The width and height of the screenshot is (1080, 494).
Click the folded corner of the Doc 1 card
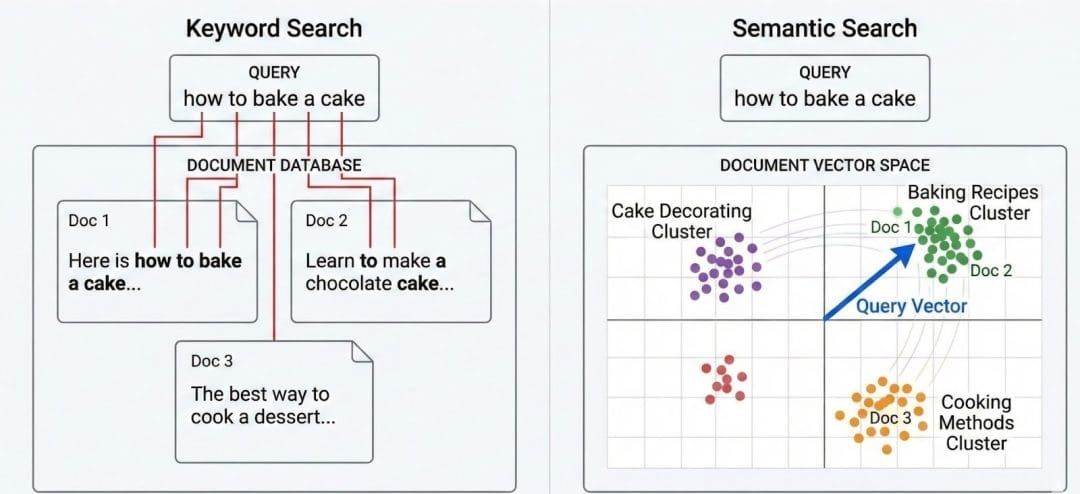click(x=246, y=212)
